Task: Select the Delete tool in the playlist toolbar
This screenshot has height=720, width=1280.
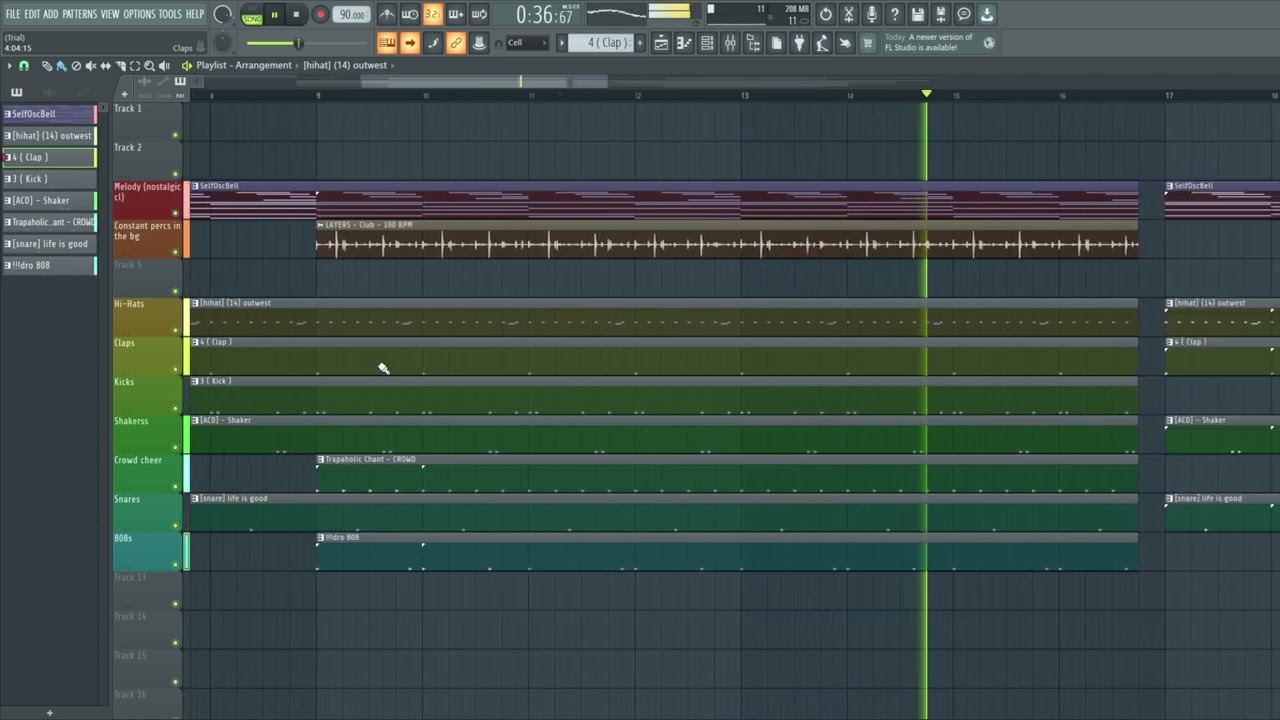Action: pyautogui.click(x=76, y=66)
